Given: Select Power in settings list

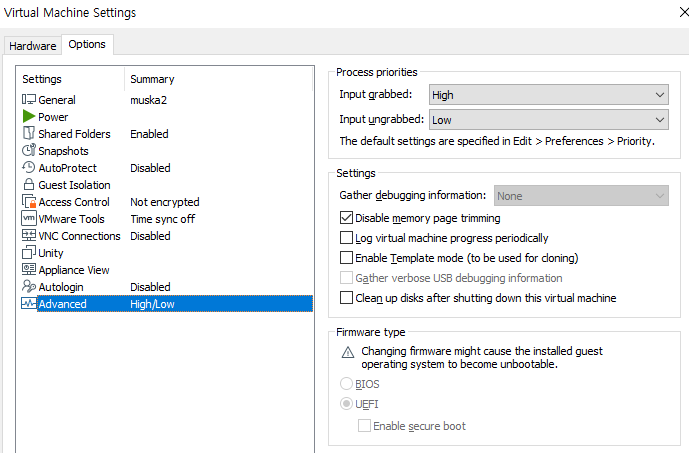Looking at the screenshot, I should (x=167, y=117).
